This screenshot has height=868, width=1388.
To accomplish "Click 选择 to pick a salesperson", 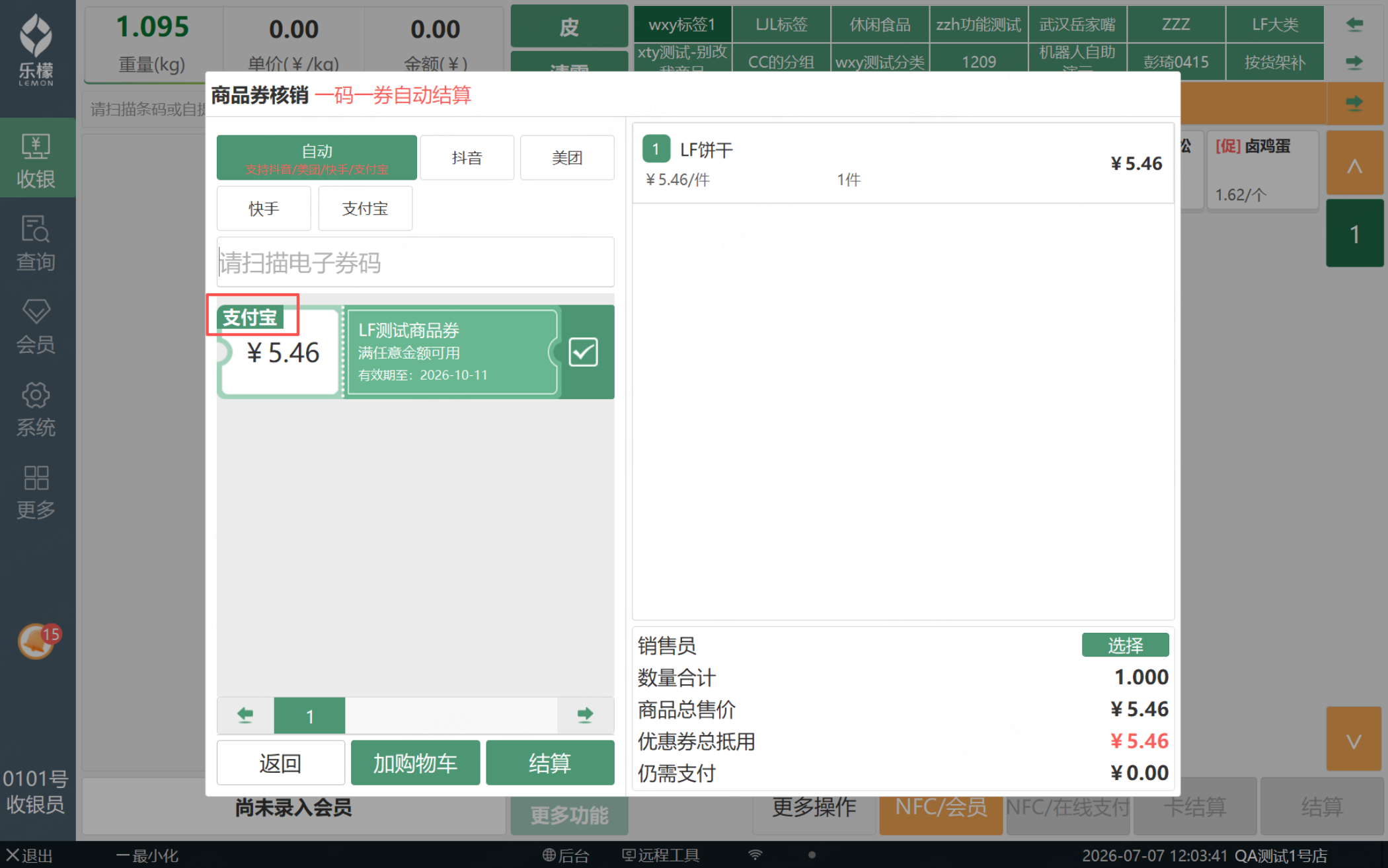I will click(x=1125, y=645).
